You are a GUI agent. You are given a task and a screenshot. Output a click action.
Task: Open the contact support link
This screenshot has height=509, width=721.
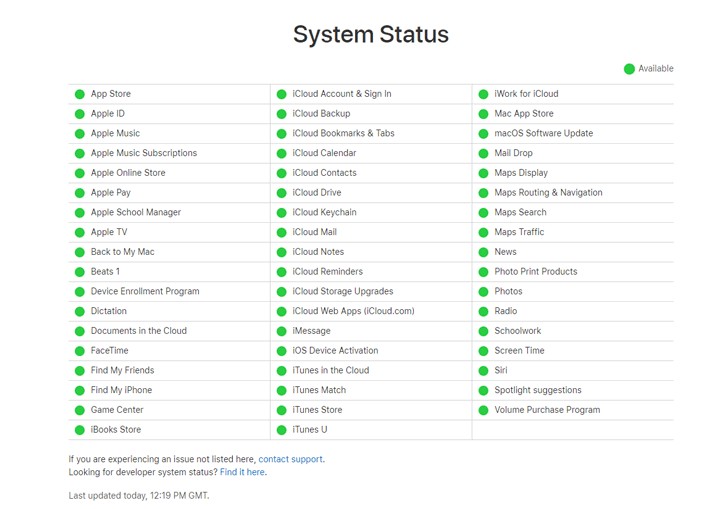pos(291,459)
